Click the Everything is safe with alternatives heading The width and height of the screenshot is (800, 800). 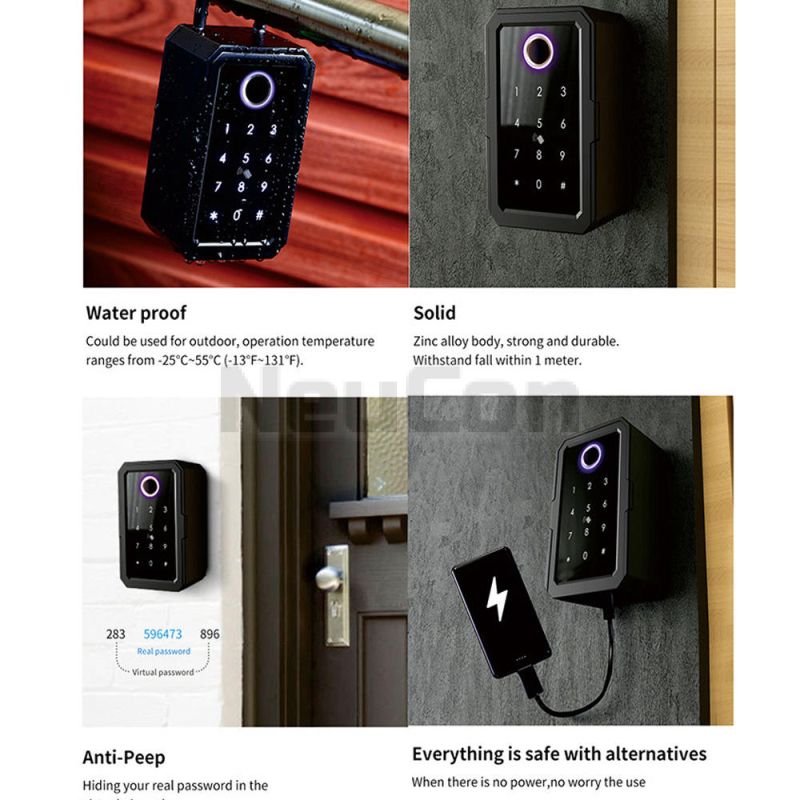tap(559, 754)
